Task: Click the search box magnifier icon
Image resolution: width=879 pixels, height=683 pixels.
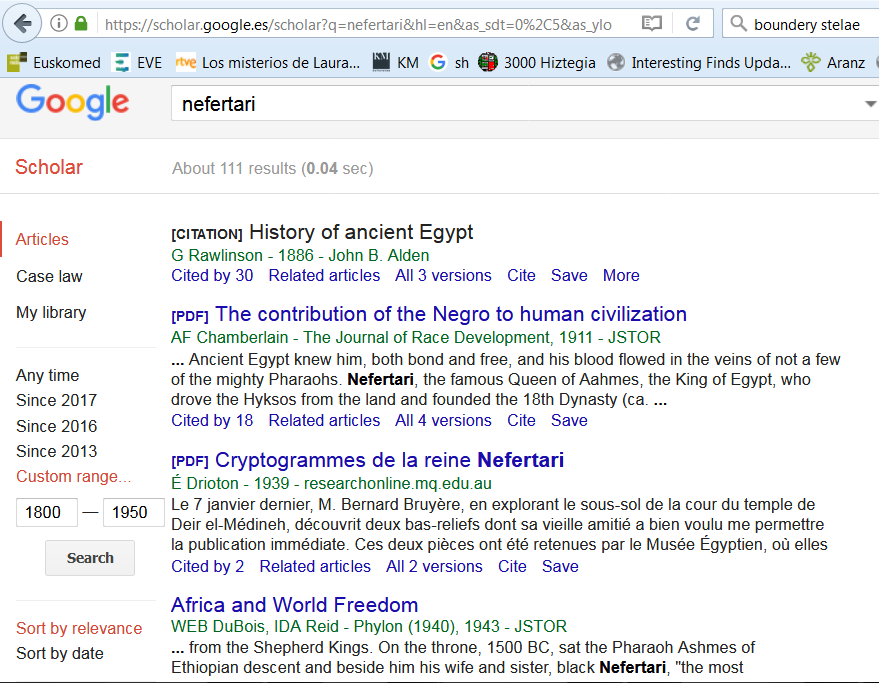Action: coord(738,24)
